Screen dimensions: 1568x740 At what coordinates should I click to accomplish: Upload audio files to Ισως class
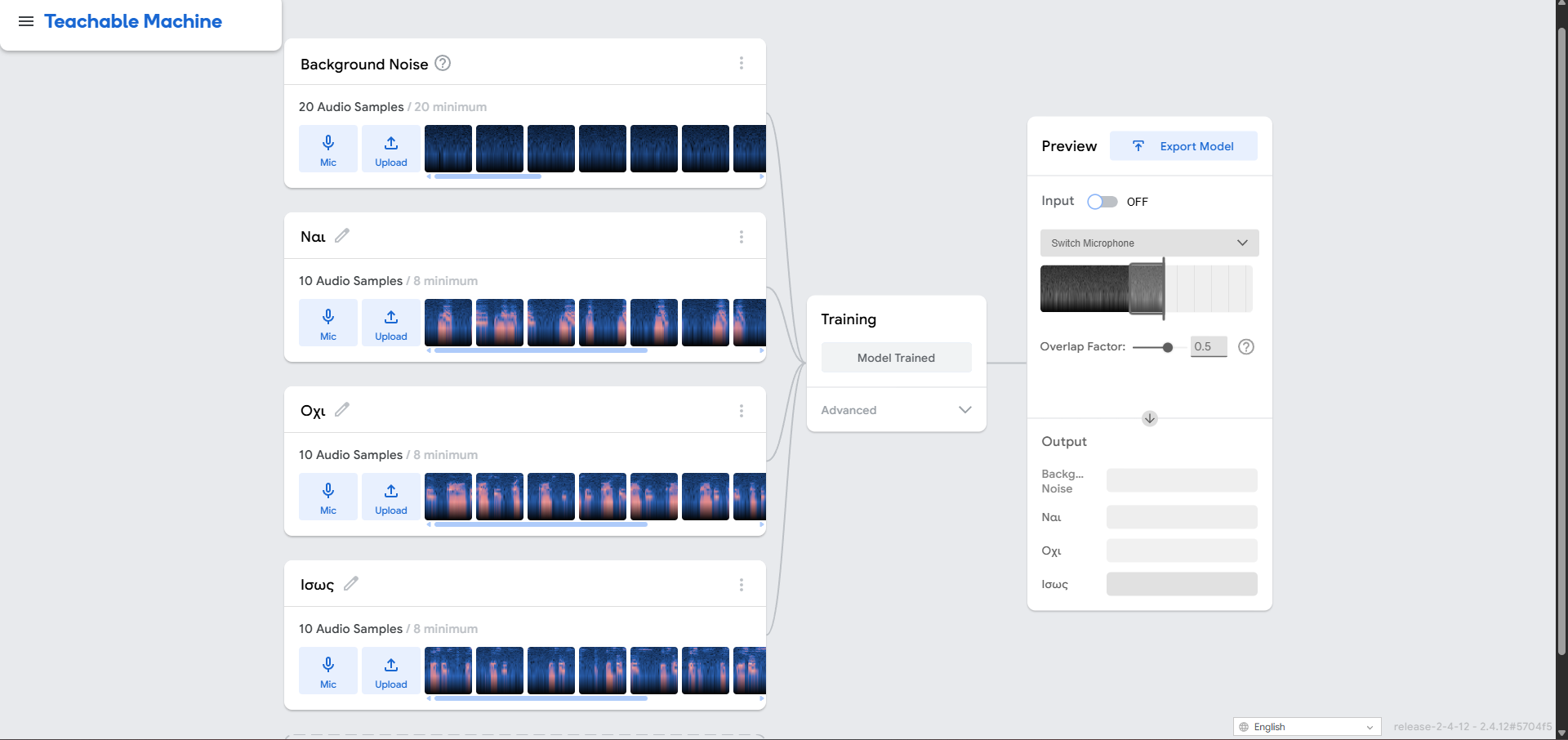pos(391,671)
